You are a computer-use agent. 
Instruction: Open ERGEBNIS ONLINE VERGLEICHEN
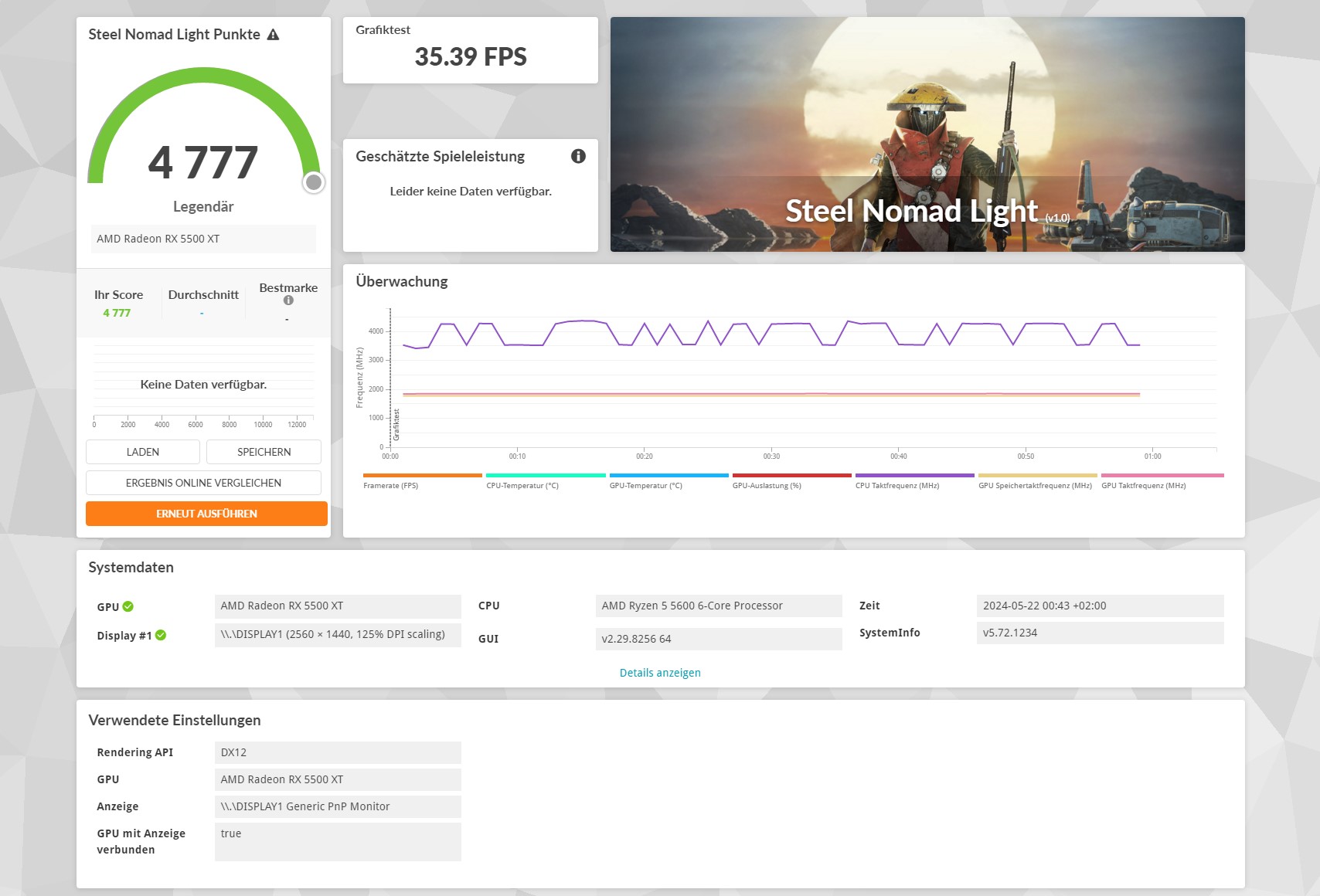click(x=203, y=483)
